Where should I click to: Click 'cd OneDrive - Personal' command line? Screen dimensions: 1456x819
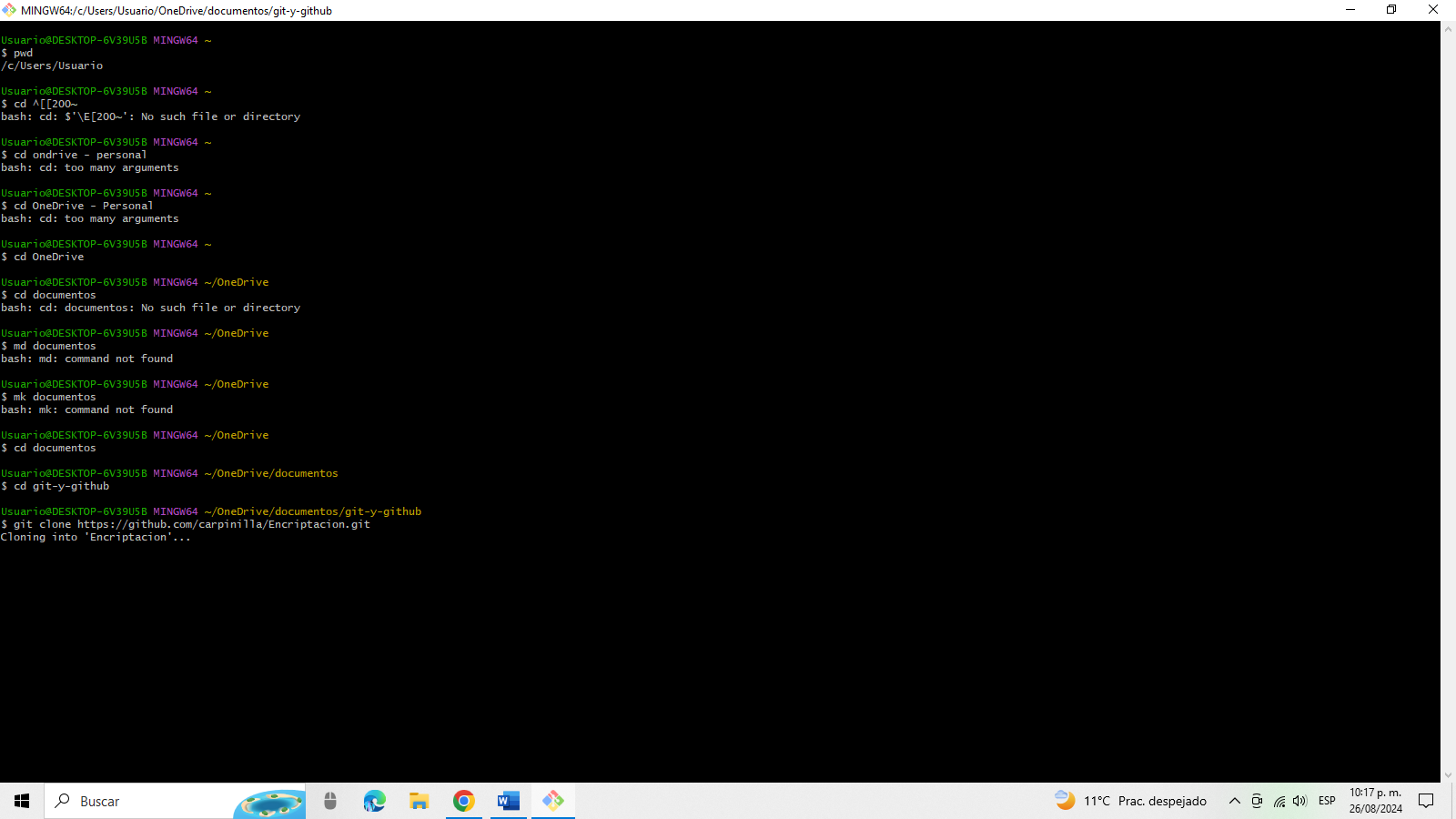77,206
